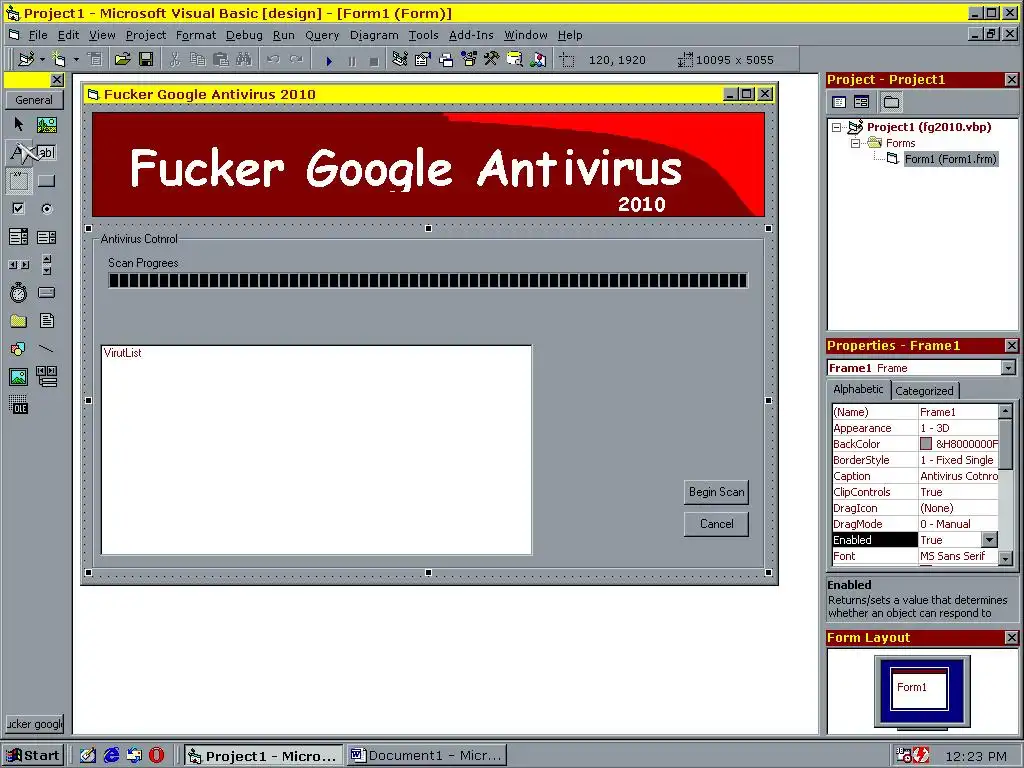Open the Add Standard EXE Project dropdown arrow

click(42, 60)
